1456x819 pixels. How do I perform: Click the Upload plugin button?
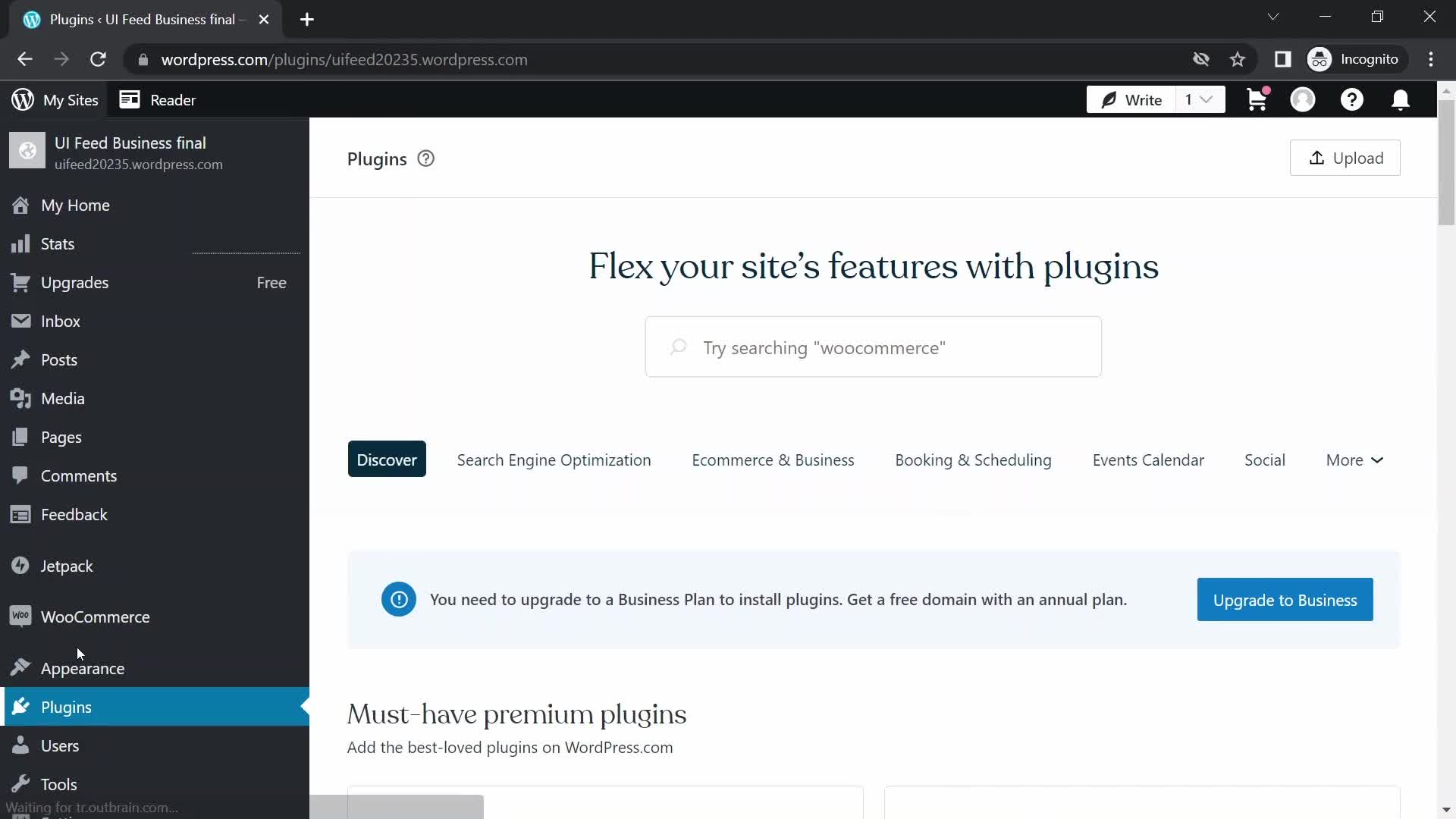pyautogui.click(x=1346, y=158)
